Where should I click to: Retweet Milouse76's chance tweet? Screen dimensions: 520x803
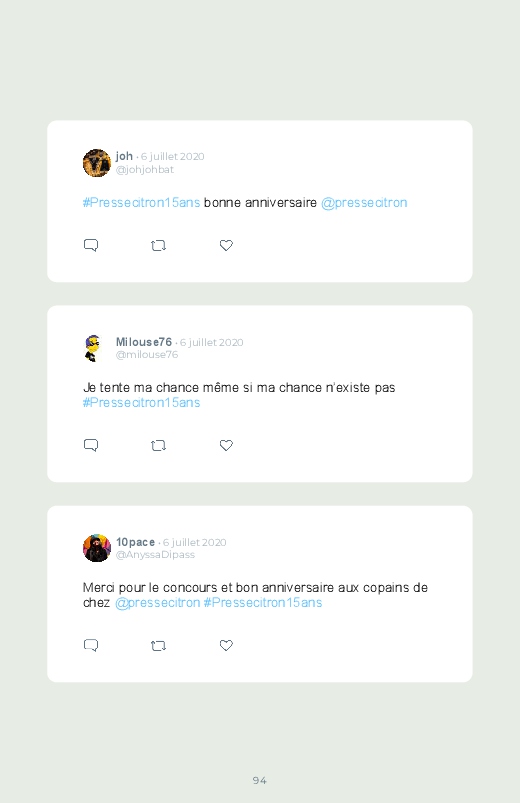click(158, 446)
